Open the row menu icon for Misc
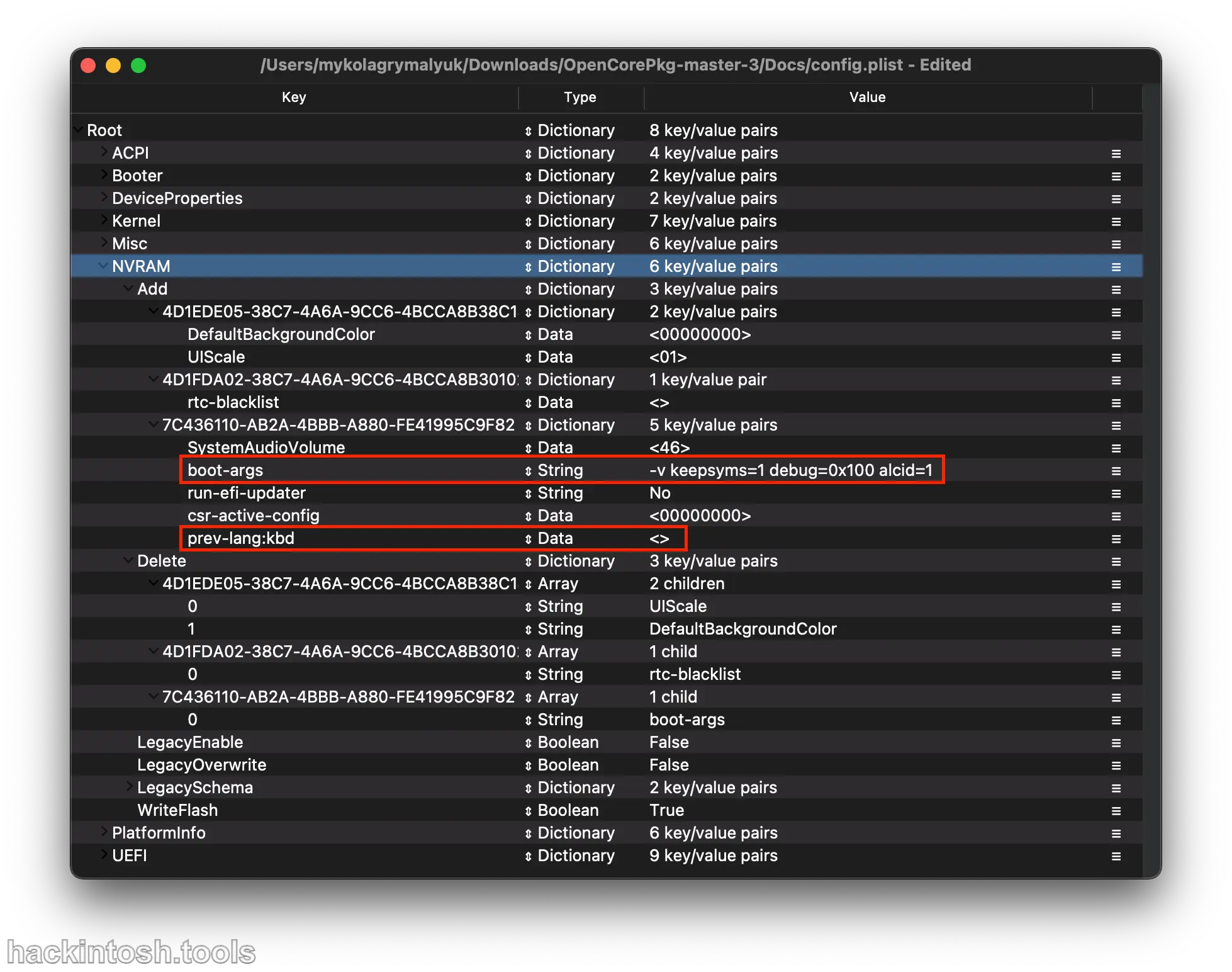 [x=1116, y=244]
